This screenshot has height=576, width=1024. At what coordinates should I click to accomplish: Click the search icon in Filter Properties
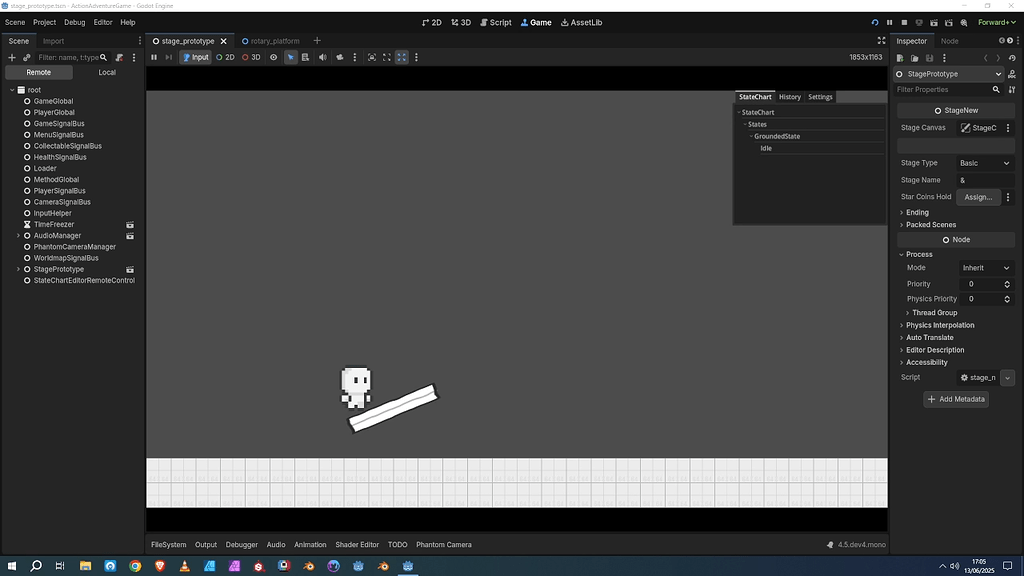click(x=997, y=89)
